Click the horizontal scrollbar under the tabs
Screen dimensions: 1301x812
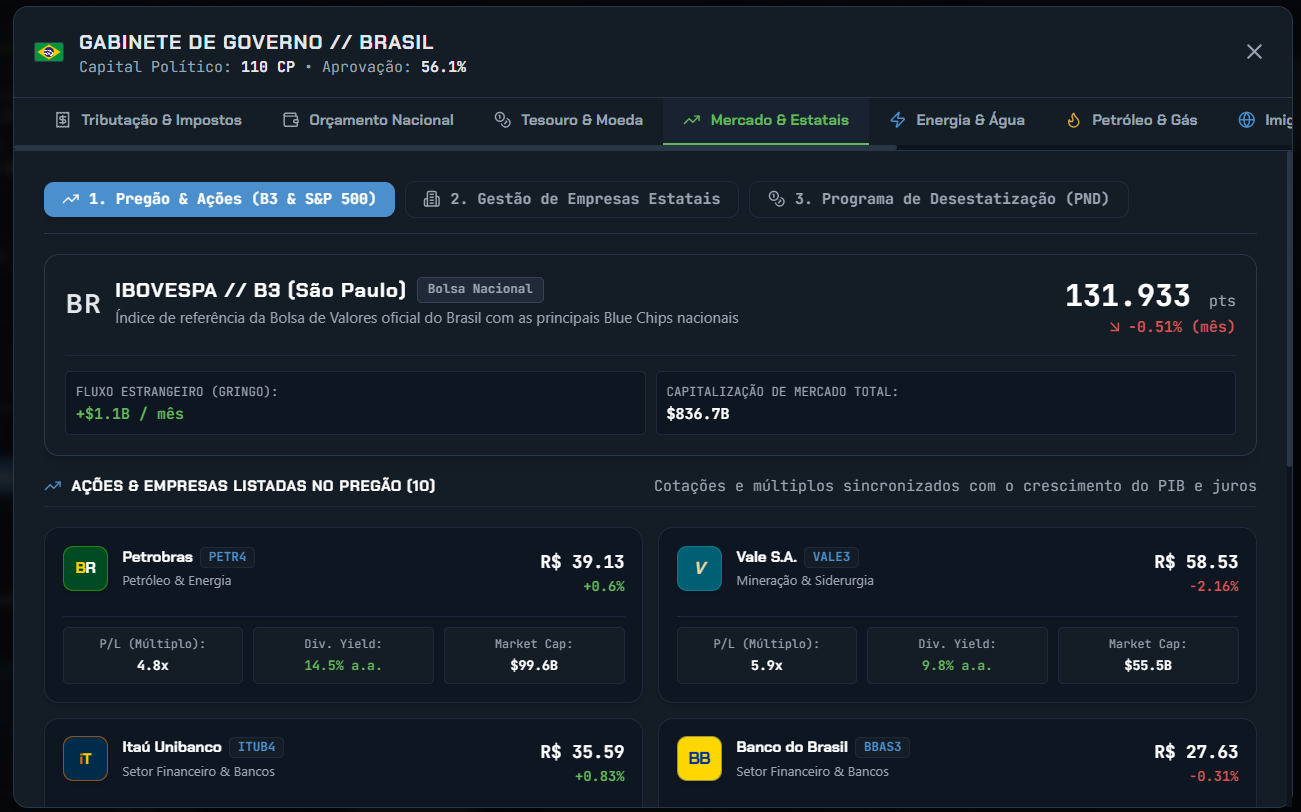pyautogui.click(x=455, y=148)
